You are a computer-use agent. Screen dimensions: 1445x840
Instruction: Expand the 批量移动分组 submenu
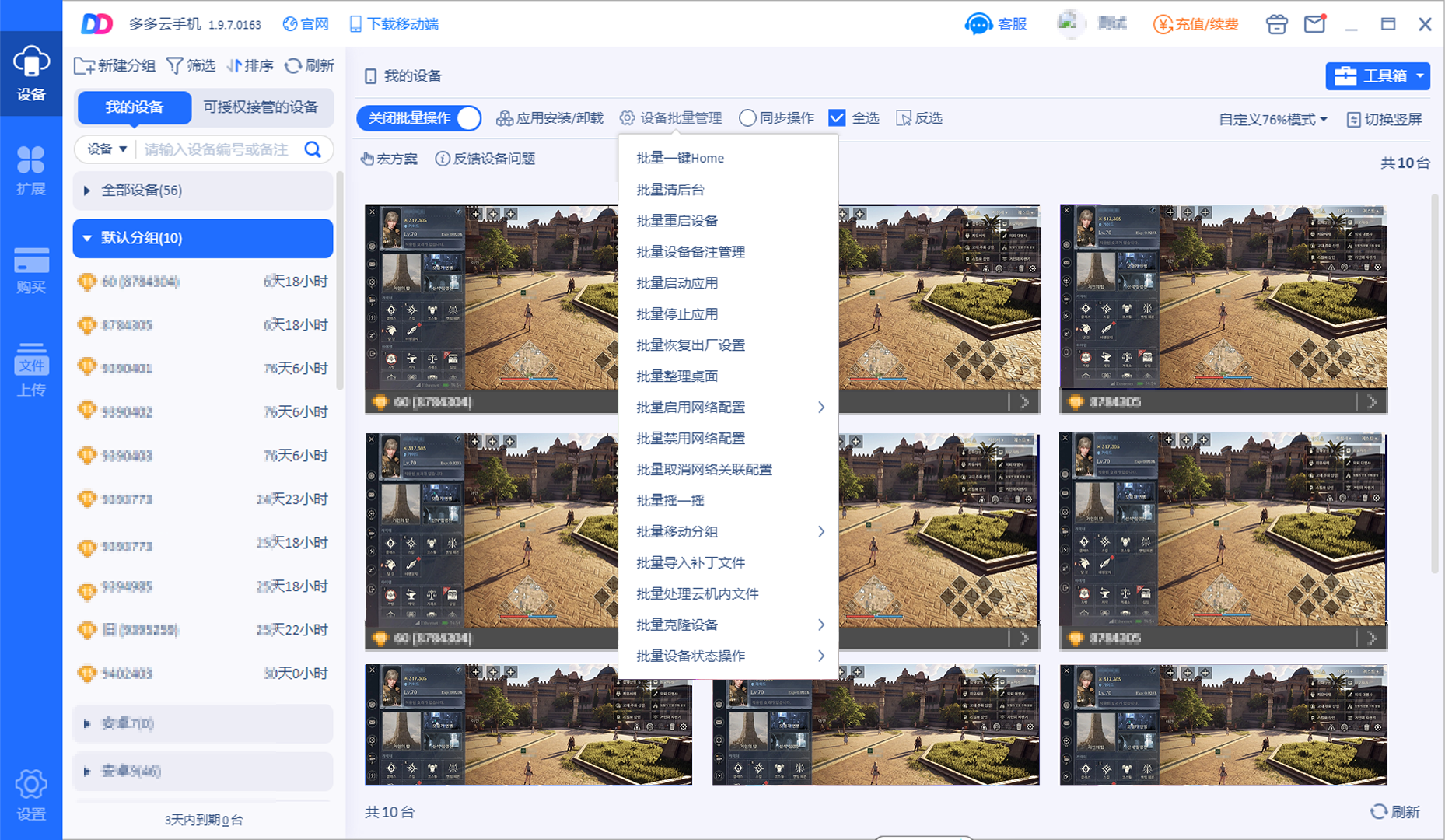[728, 532]
